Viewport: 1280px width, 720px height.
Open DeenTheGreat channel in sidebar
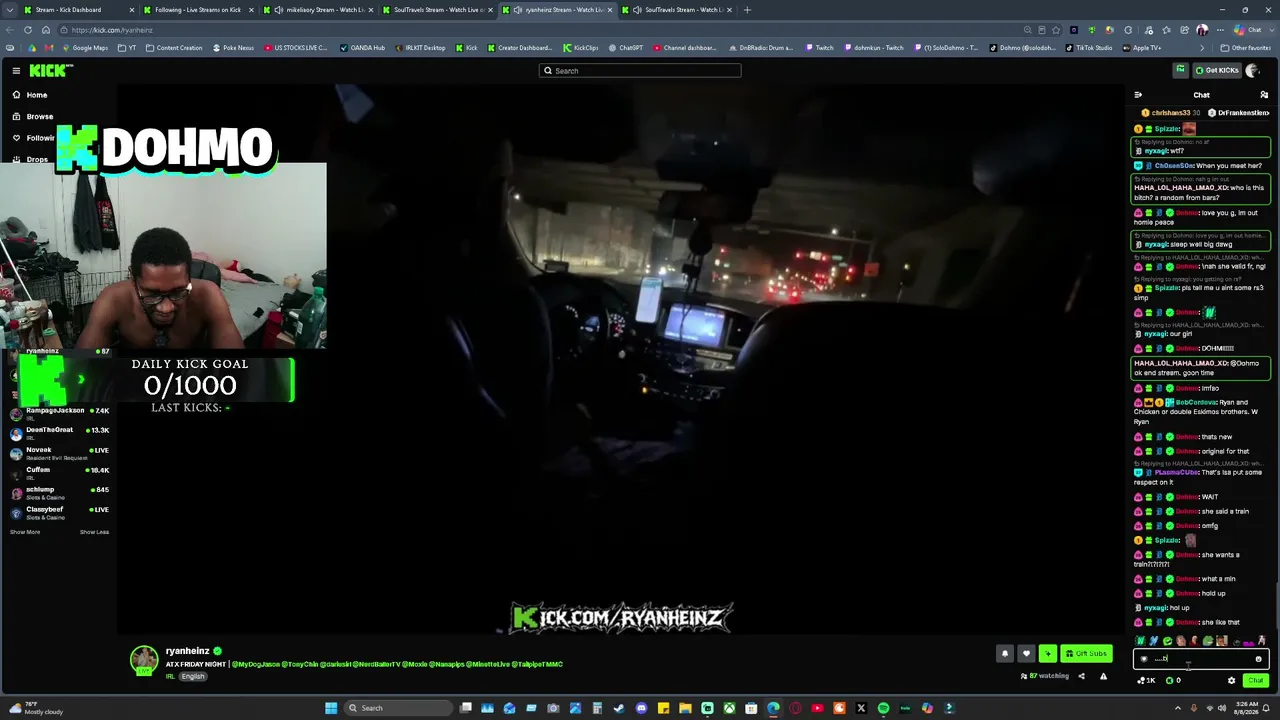pos(60,432)
